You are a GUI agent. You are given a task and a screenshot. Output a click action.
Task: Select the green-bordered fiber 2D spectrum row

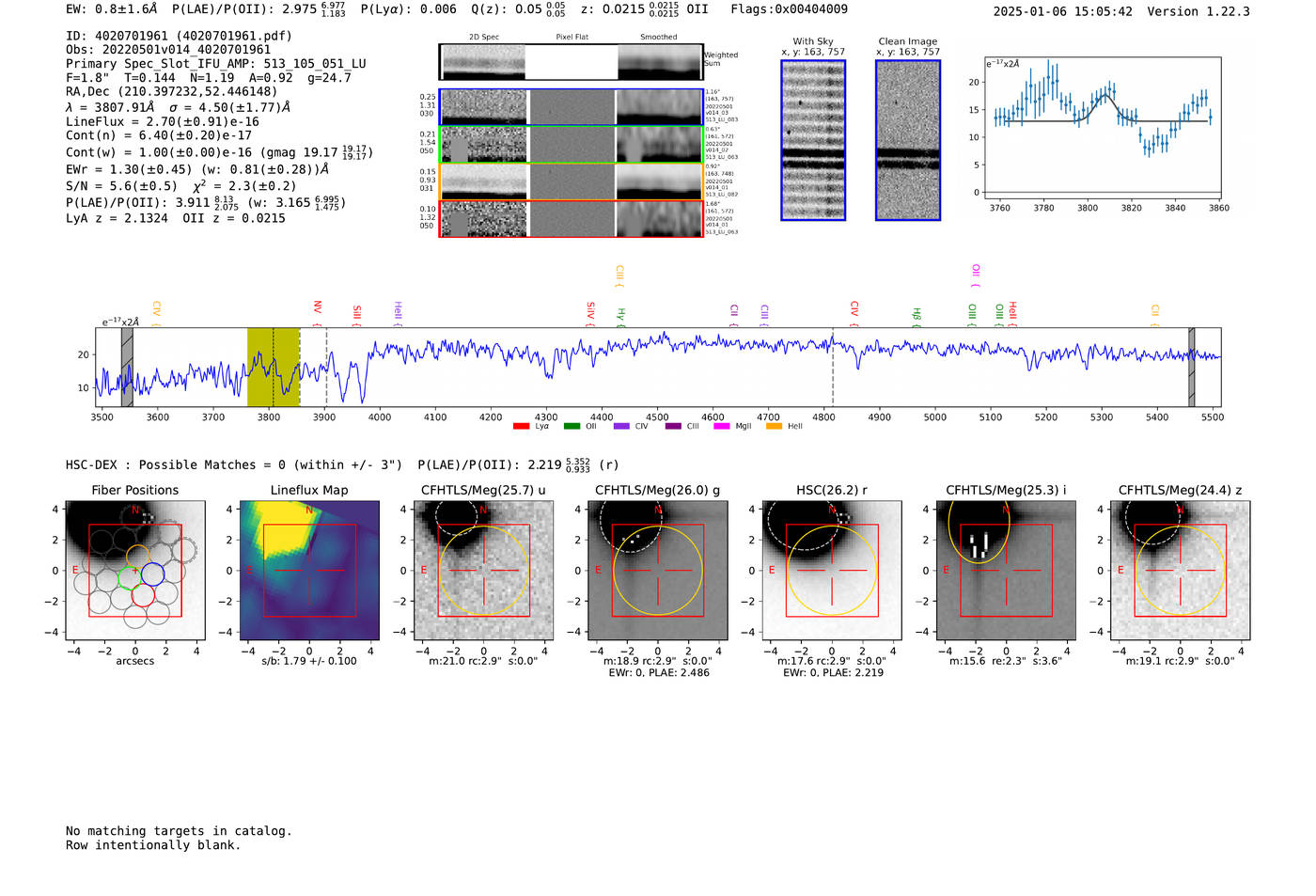572,145
